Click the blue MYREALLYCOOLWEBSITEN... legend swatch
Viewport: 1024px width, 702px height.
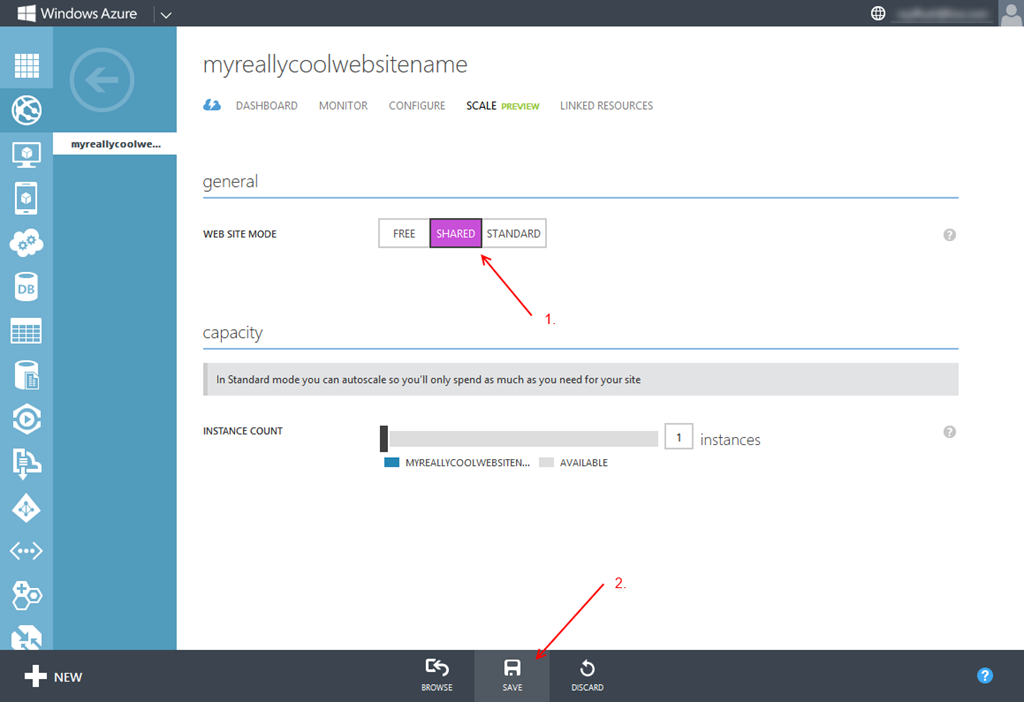pyautogui.click(x=392, y=462)
